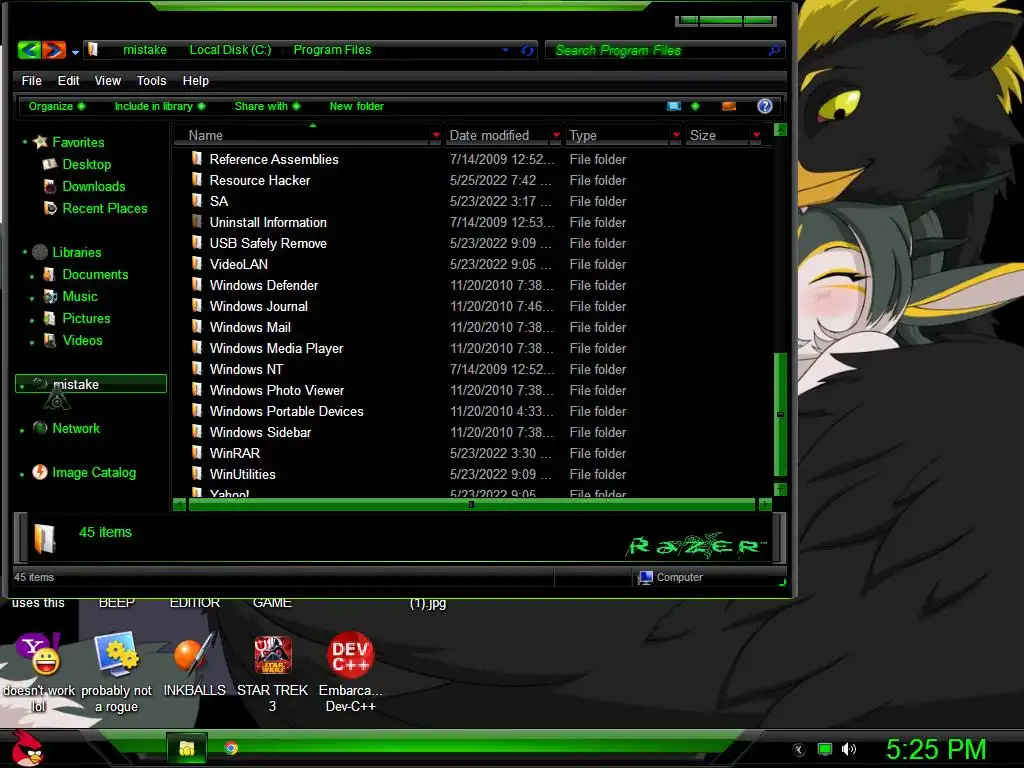
Task: Select the VideoLAN folder icon
Action: [197, 264]
